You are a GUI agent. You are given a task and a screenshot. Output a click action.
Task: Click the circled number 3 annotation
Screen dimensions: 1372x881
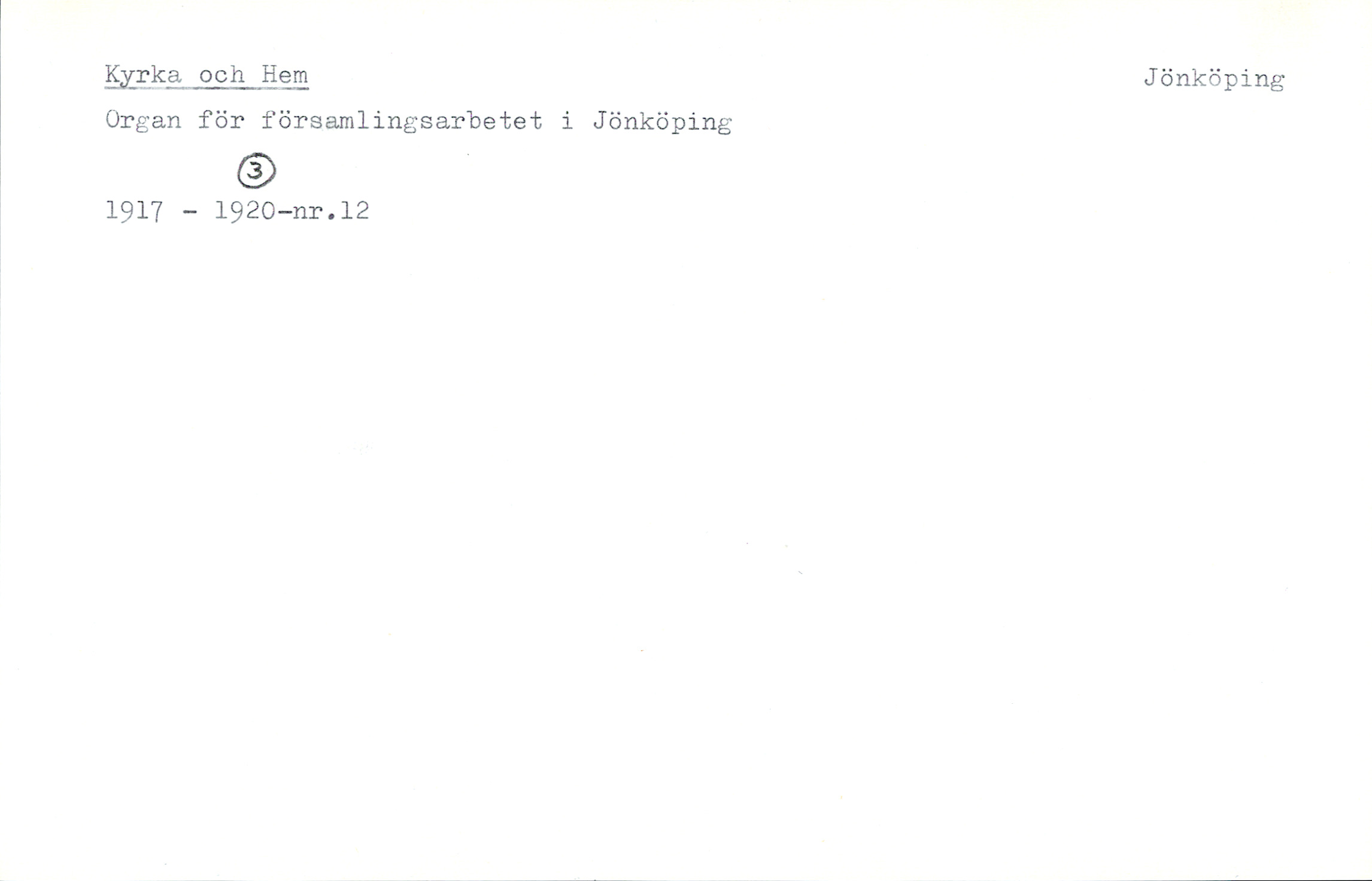click(257, 171)
